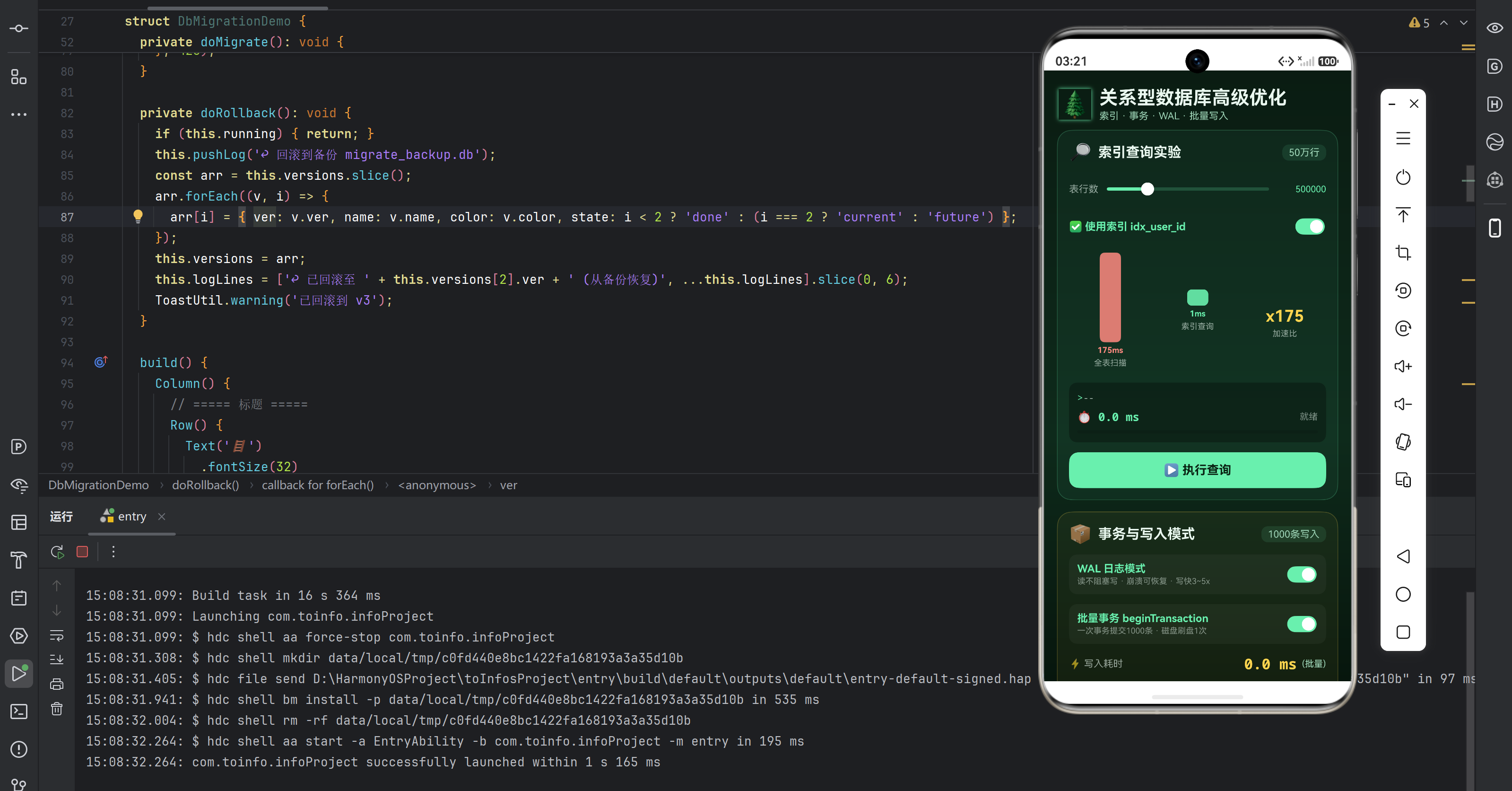Lower emulator volume with speaker-minus icon
The width and height of the screenshot is (1512, 791).
click(1403, 404)
